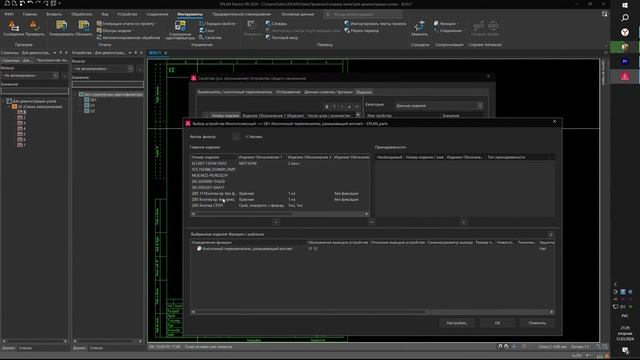Open Страницы panel title dropdown arrow
This screenshot has height=360, width=640.
coord(55,53)
